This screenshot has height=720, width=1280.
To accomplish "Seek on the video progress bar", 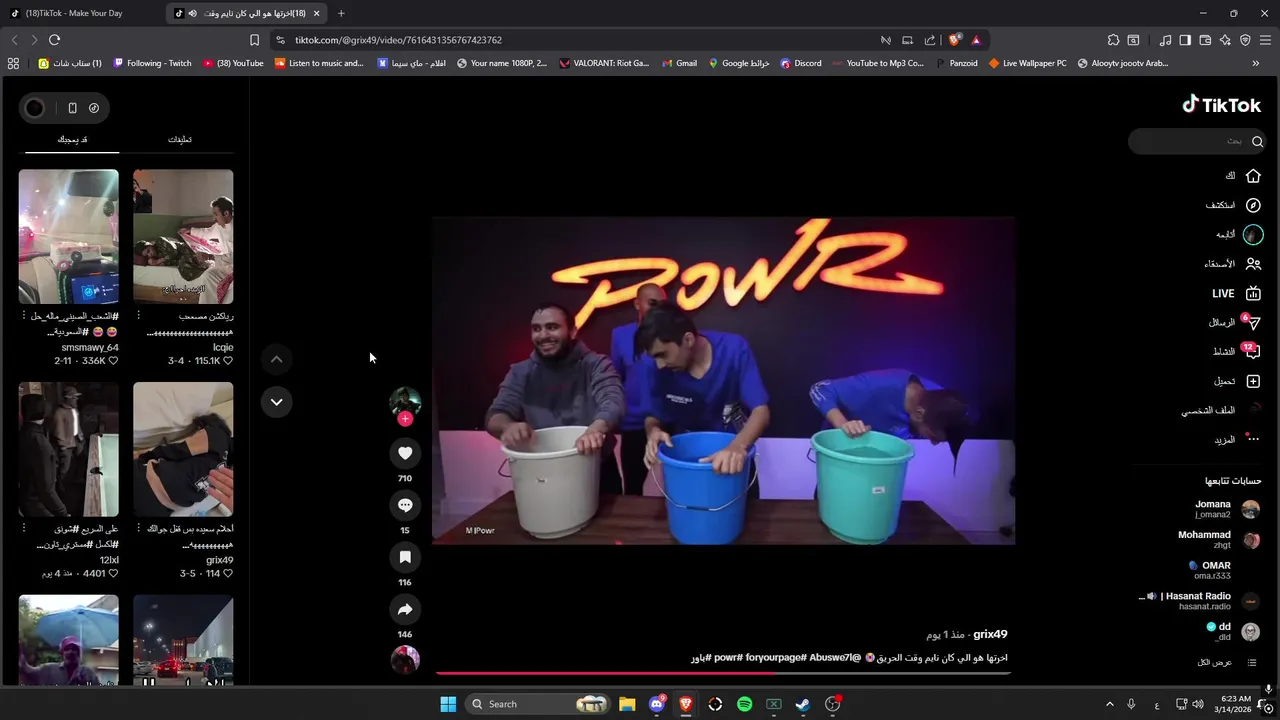I will [724, 673].
